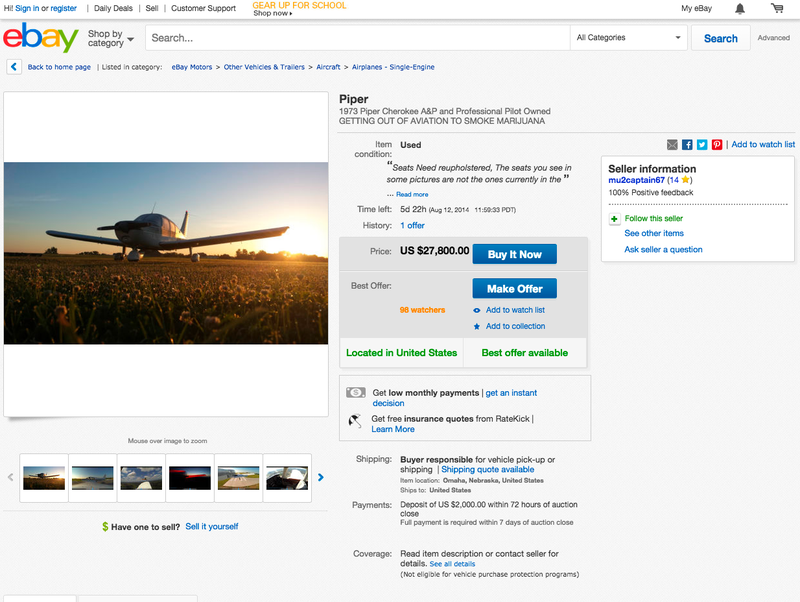Click Back to home page link
Viewport: 800px width, 602px height.
click(x=59, y=67)
